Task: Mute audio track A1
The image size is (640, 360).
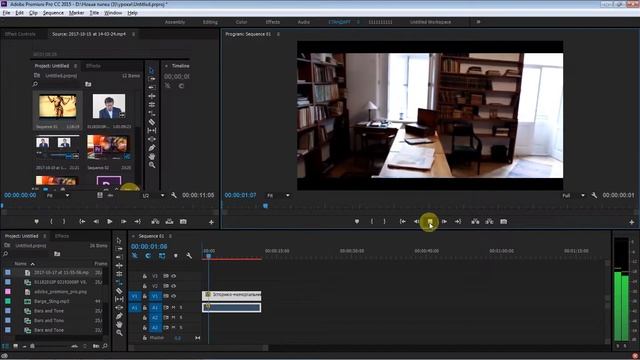Action: coord(173,307)
